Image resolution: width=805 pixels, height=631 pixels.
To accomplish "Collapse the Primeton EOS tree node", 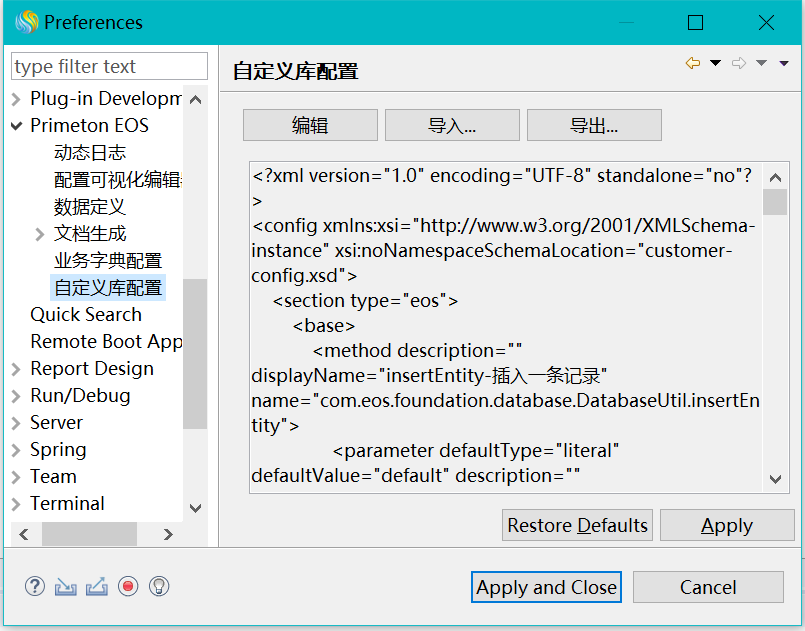I will [x=17, y=126].
